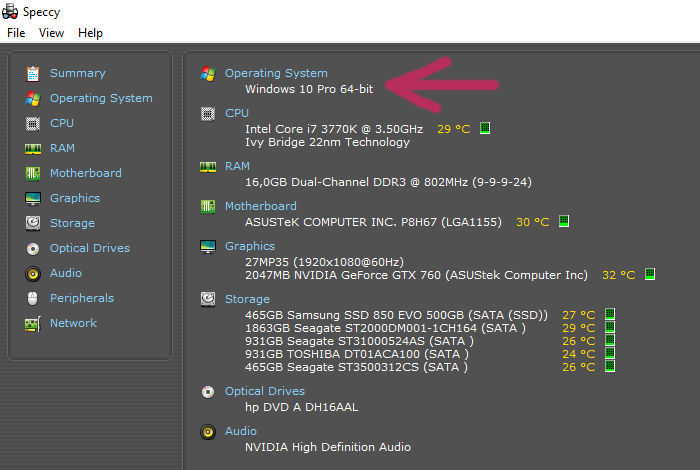Open the Operating System section heading link

click(276, 73)
